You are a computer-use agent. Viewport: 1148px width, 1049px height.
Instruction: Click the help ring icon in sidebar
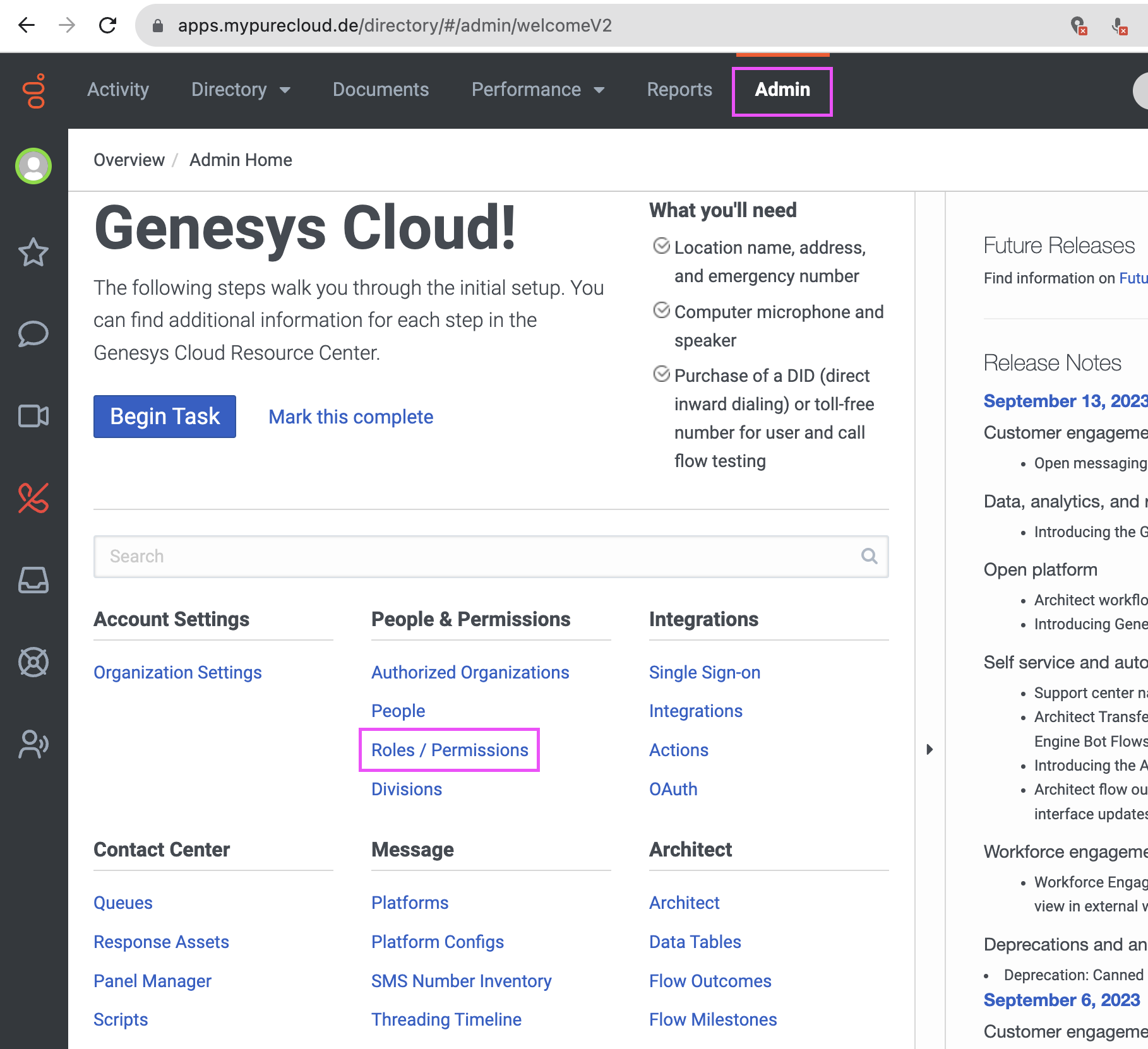[x=33, y=662]
